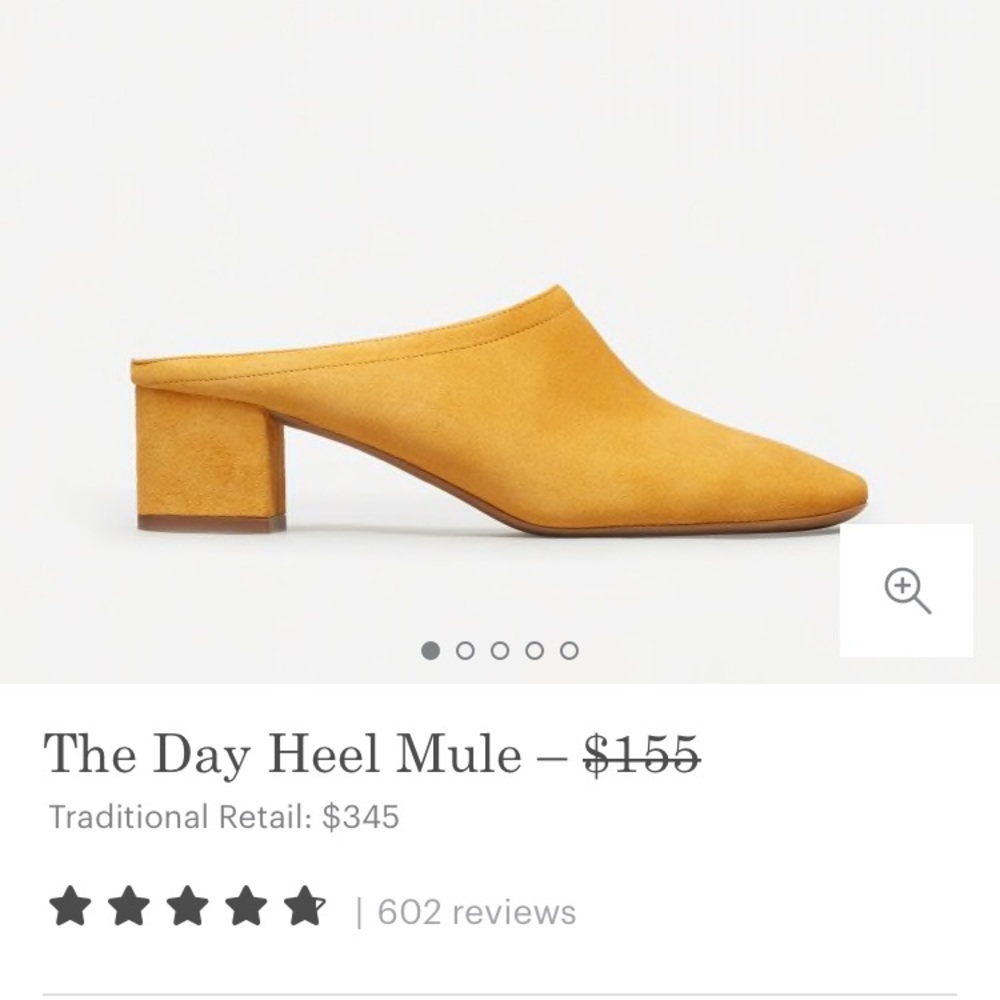Enlarge the shoe photo with the magnifying glass

coord(906,589)
